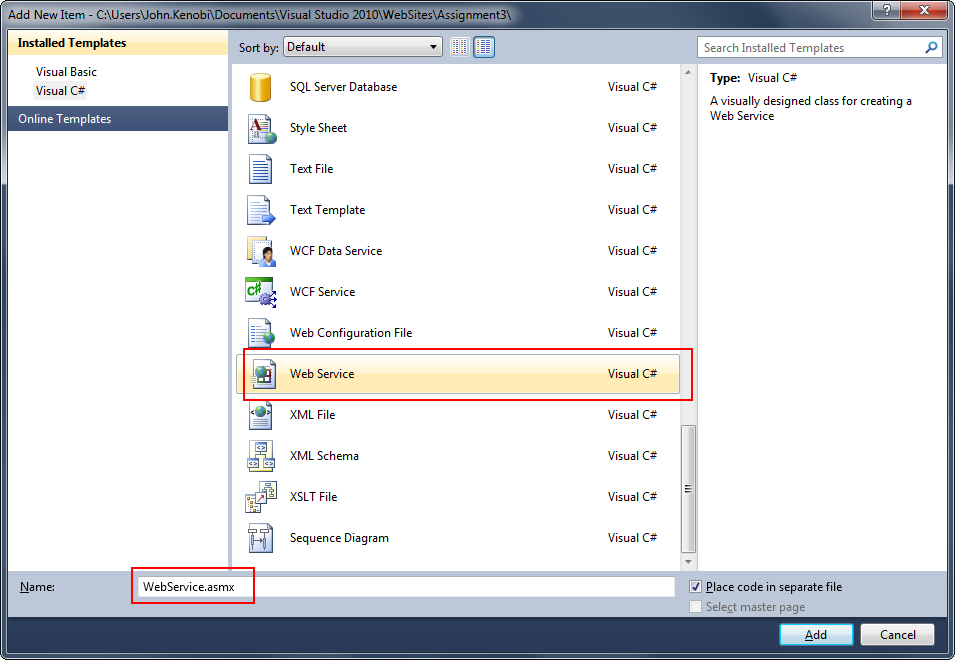Viewport: 955px width, 660px height.
Task: Click the Cancel button
Action: tap(897, 634)
